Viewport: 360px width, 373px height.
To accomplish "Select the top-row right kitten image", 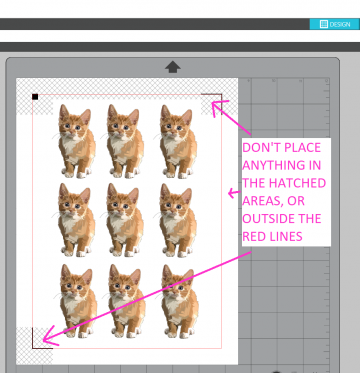I will 176,141.
